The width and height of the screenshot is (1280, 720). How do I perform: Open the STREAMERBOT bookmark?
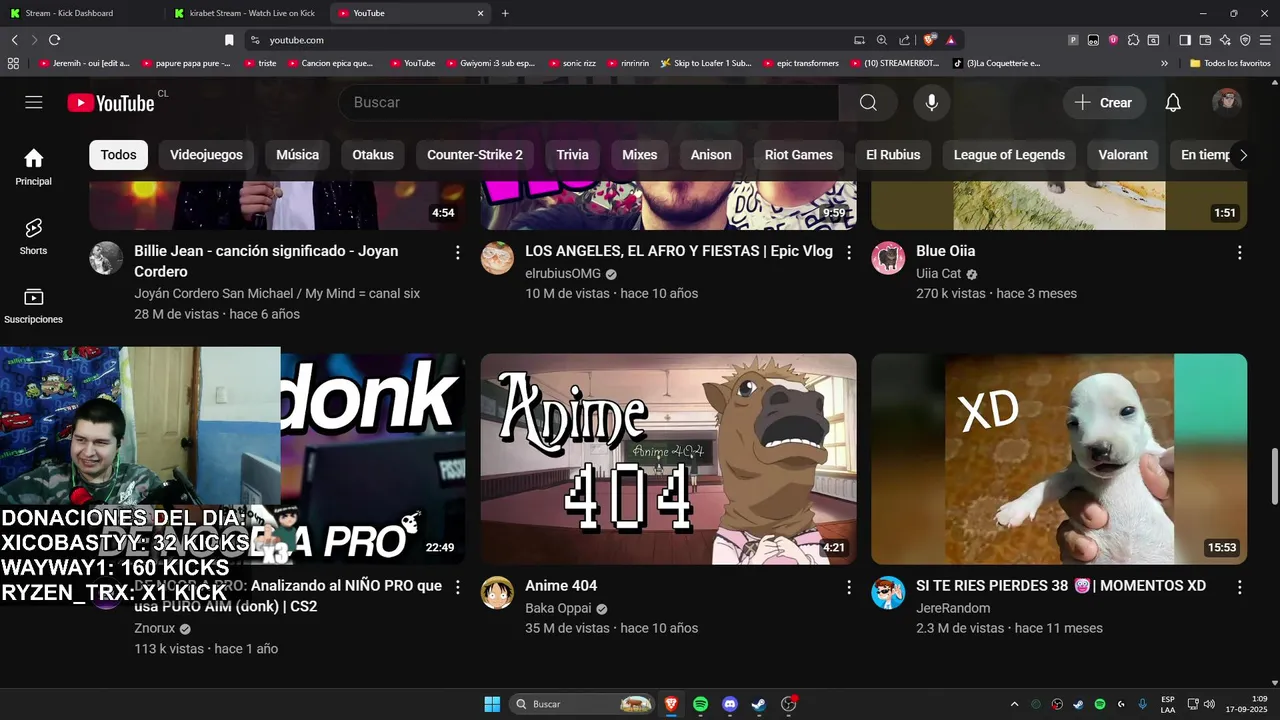click(x=895, y=63)
